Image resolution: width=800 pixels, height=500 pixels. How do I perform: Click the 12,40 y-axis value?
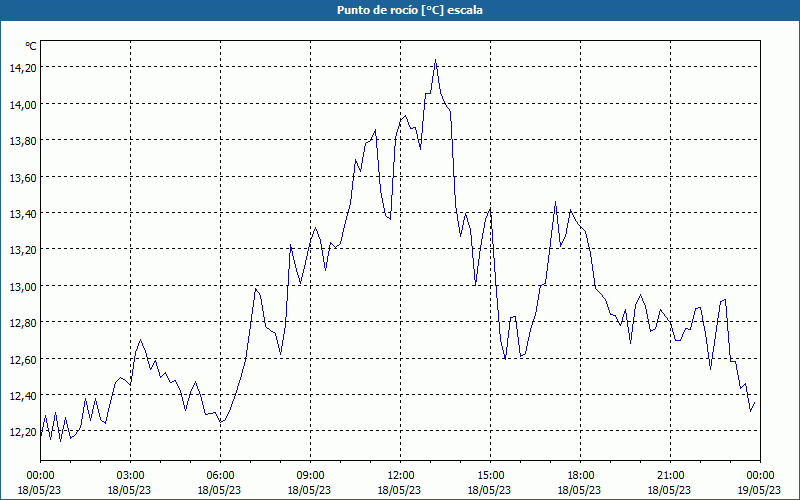point(23,395)
